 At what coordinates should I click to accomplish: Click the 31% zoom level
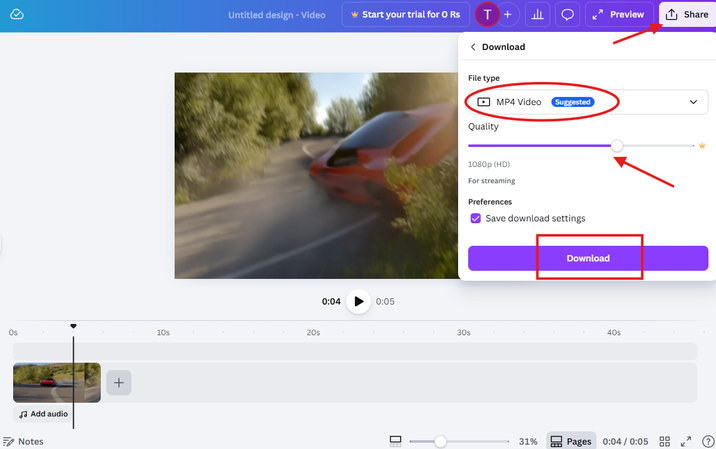tap(528, 442)
